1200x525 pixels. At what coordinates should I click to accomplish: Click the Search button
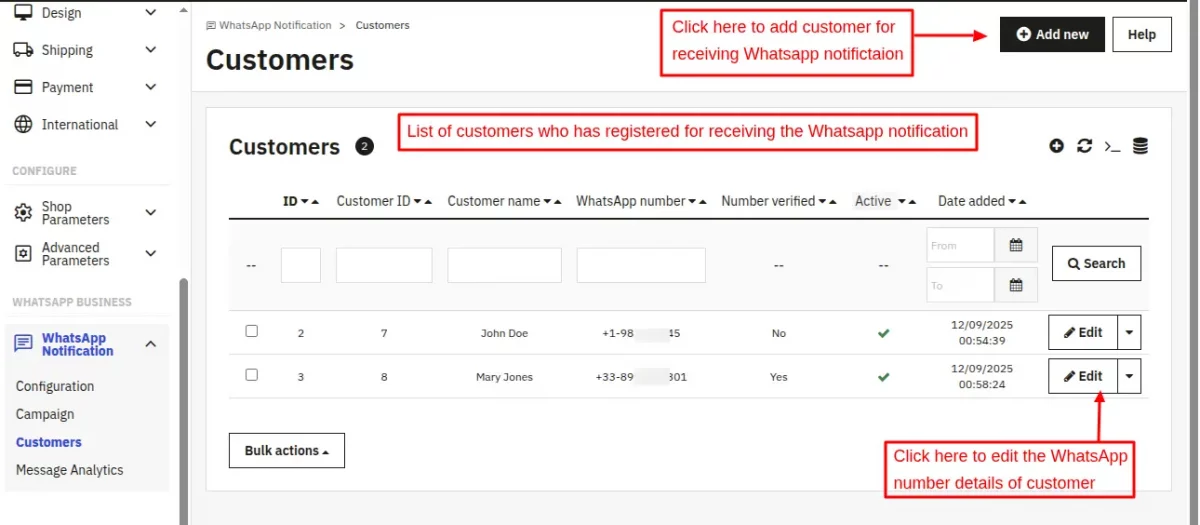[x=1096, y=264]
